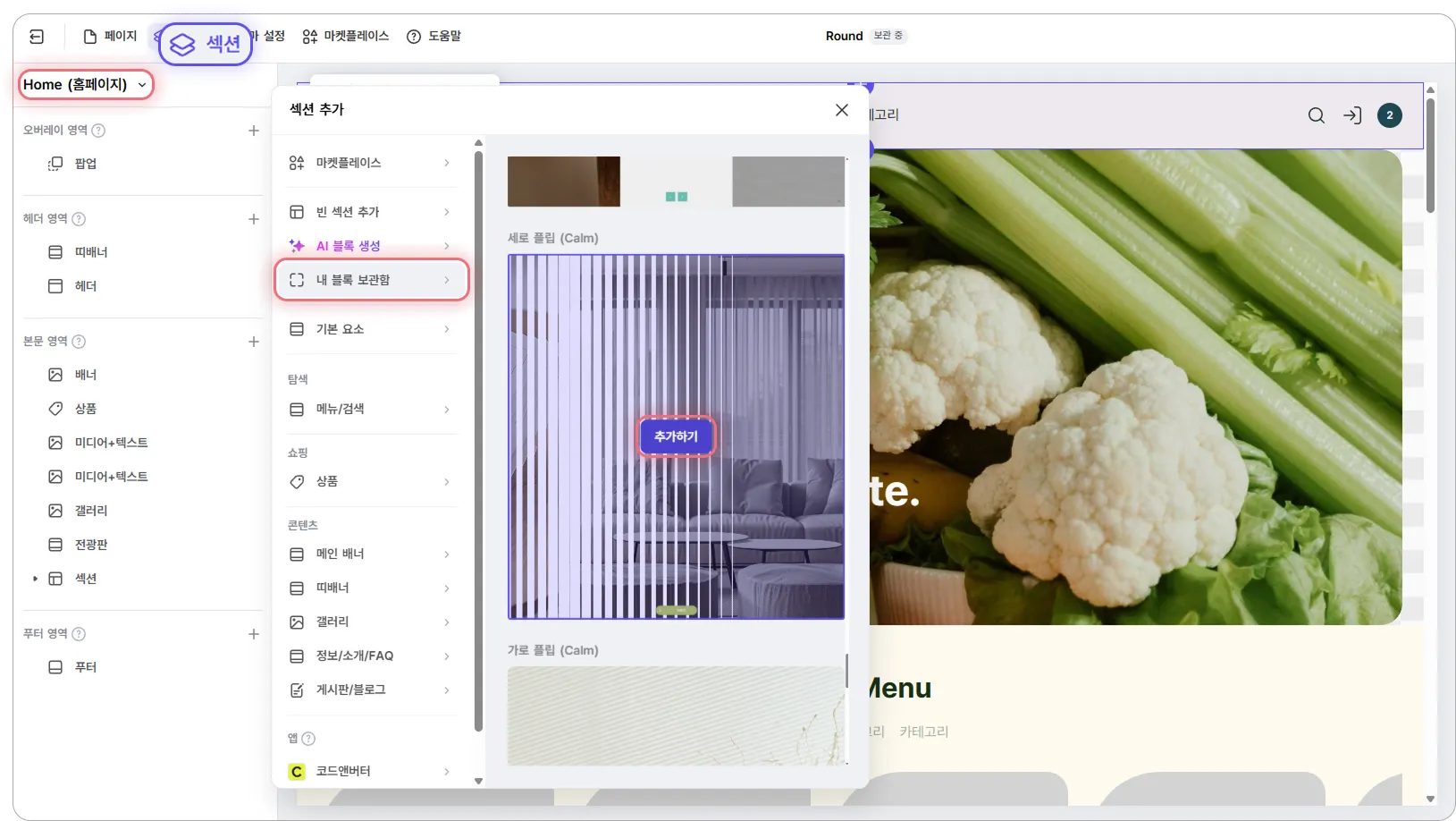Image resolution: width=1456 pixels, height=821 pixels.
Task: Select the 세로 폴림 (Calm) thumbnail
Action: pyautogui.click(x=677, y=437)
